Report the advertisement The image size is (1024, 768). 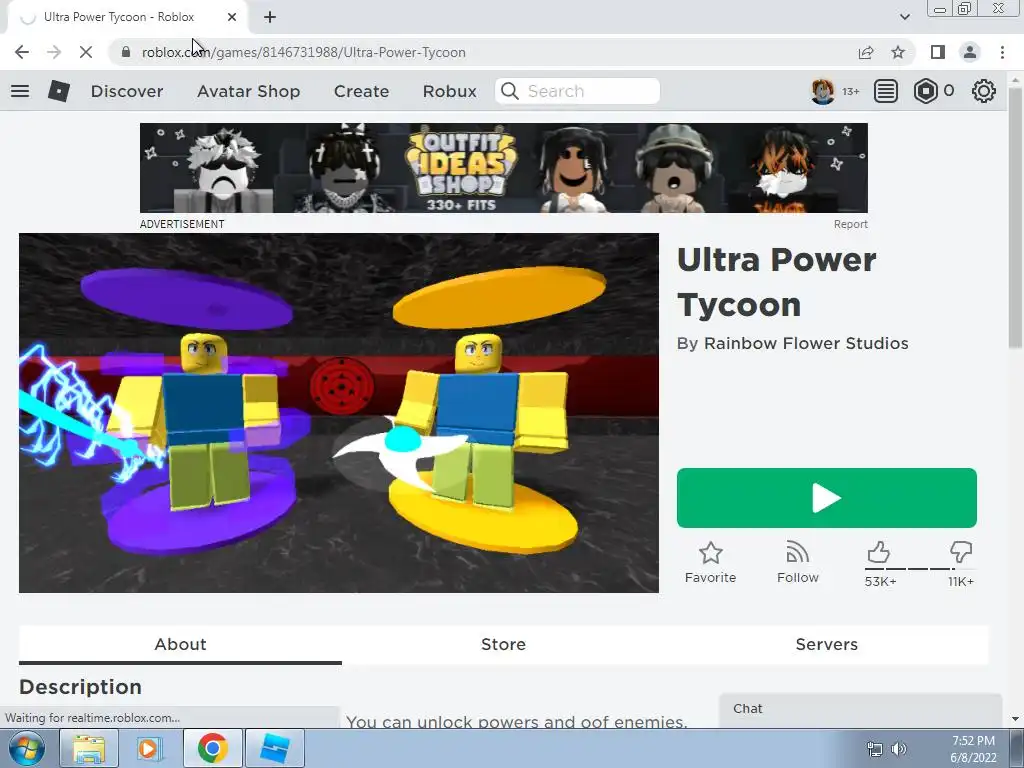click(x=850, y=224)
